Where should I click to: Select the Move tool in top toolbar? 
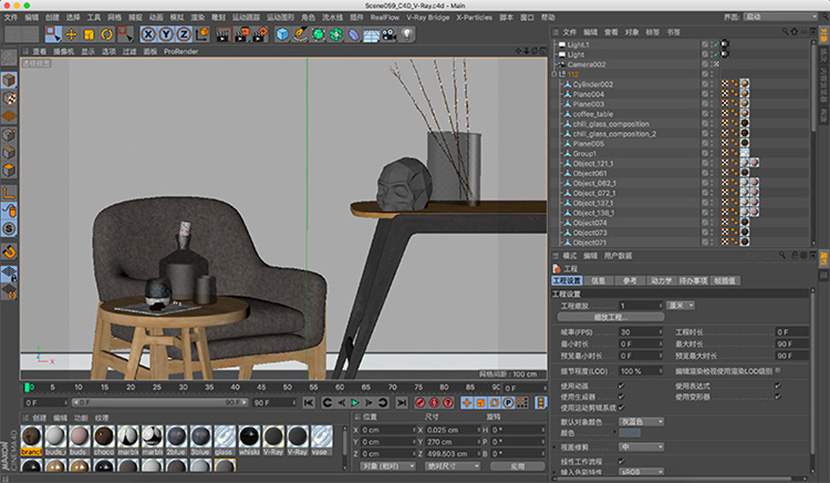(x=72, y=34)
